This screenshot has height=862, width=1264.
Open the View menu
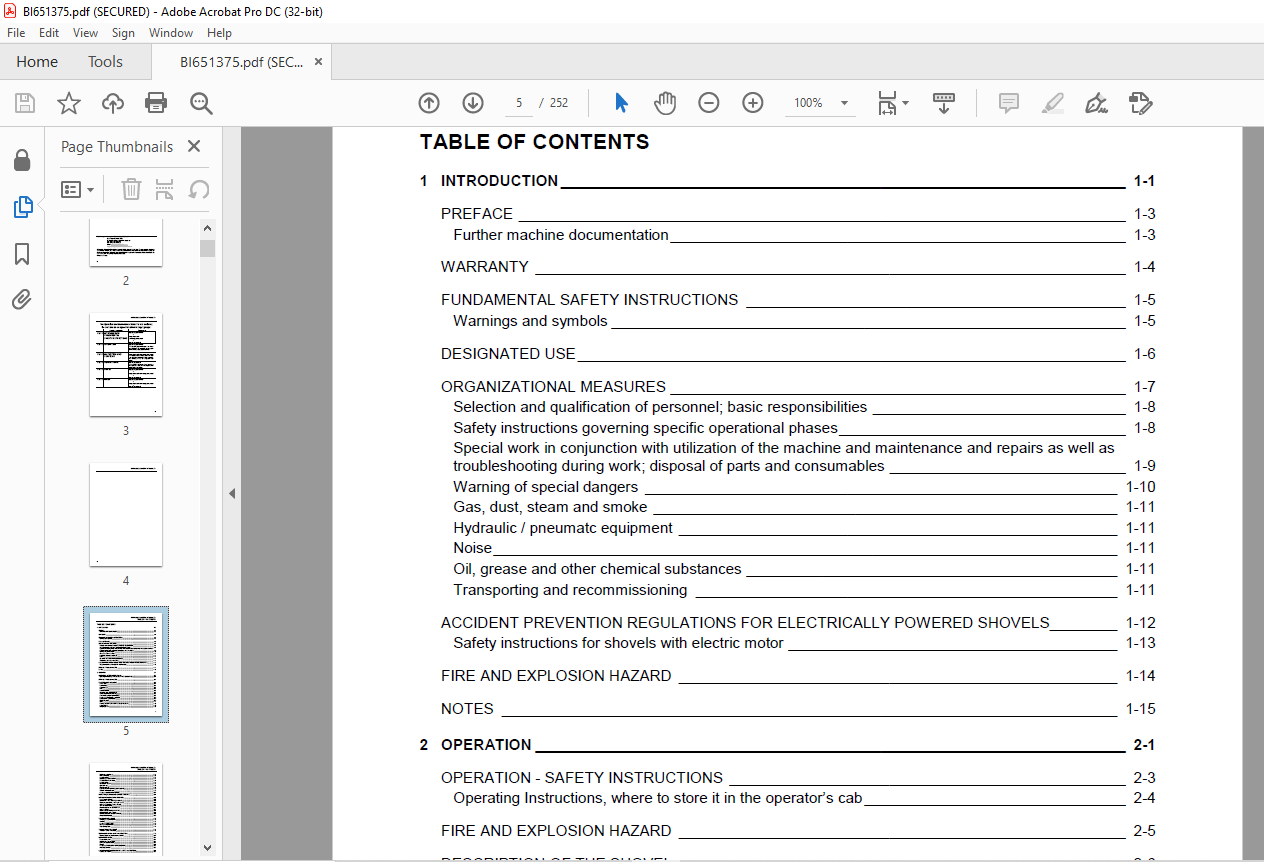click(x=85, y=33)
